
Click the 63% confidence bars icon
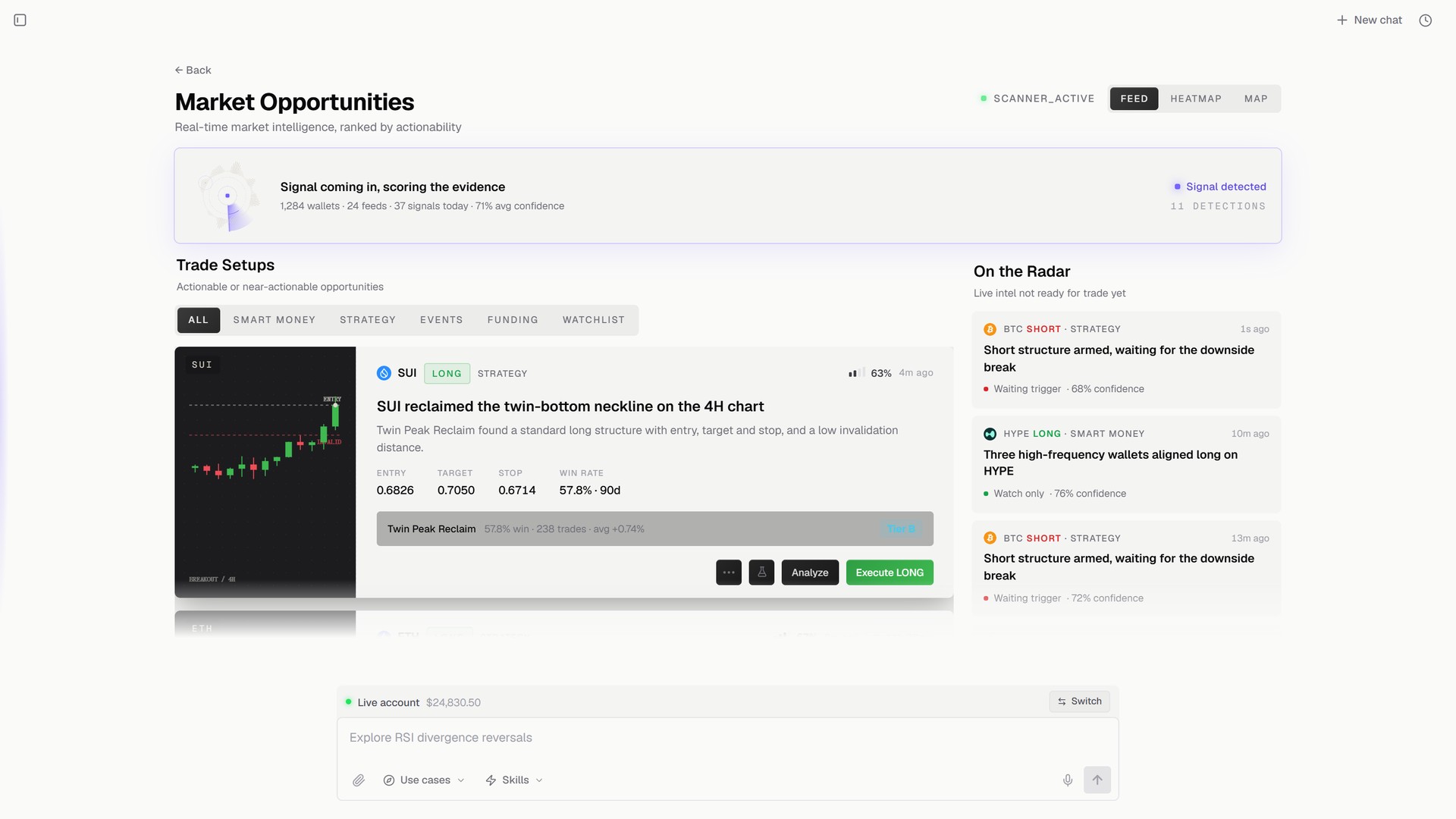(856, 373)
